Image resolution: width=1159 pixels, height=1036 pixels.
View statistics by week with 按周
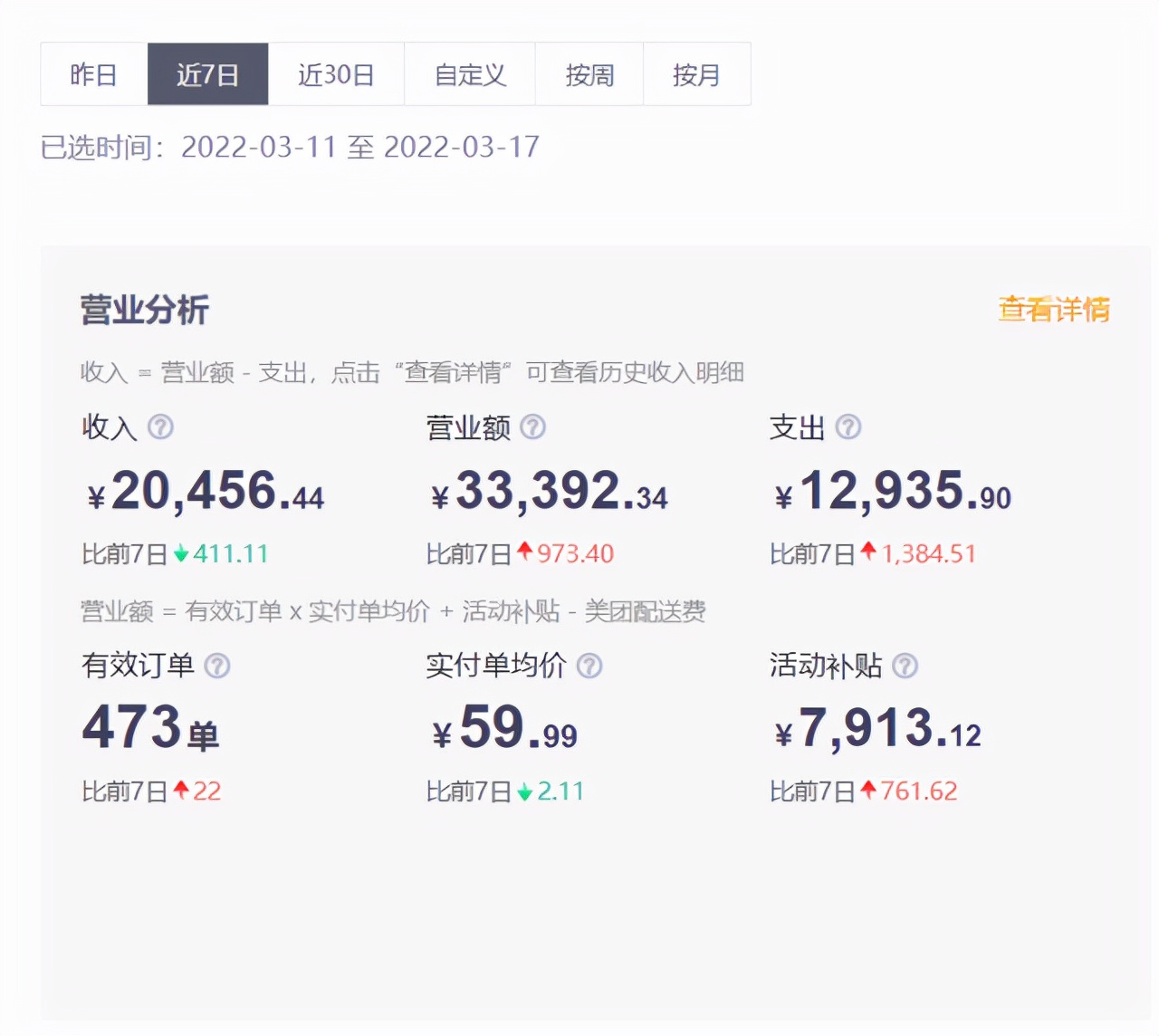tap(589, 74)
